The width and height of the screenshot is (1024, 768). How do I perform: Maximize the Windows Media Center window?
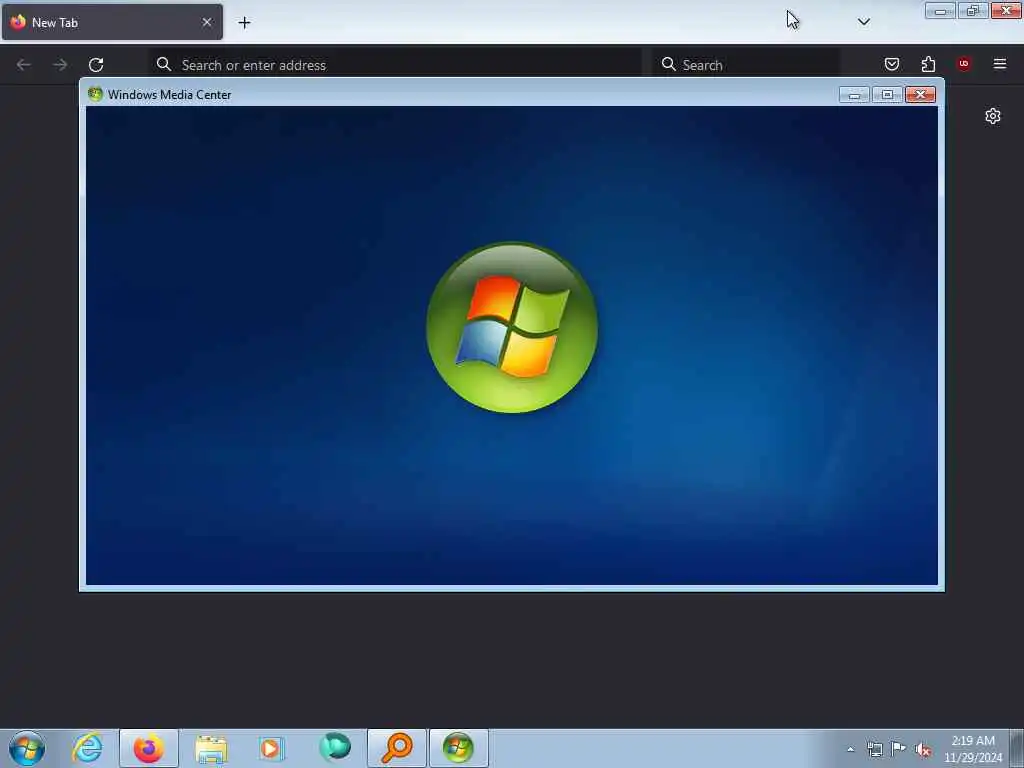(887, 95)
